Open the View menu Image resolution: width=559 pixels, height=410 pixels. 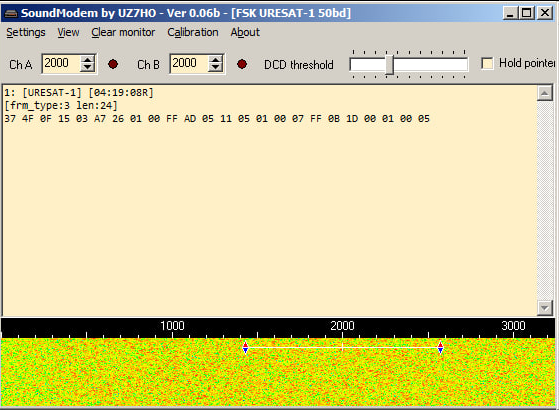click(68, 32)
